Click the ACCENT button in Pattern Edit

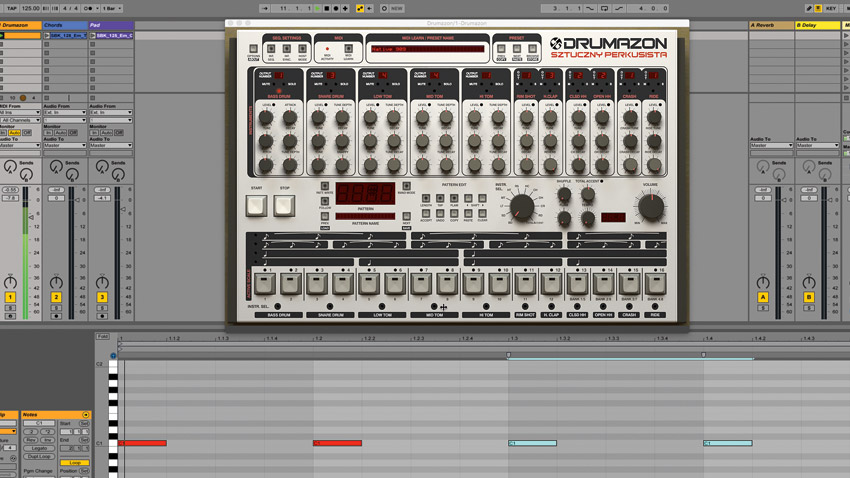(x=426, y=214)
